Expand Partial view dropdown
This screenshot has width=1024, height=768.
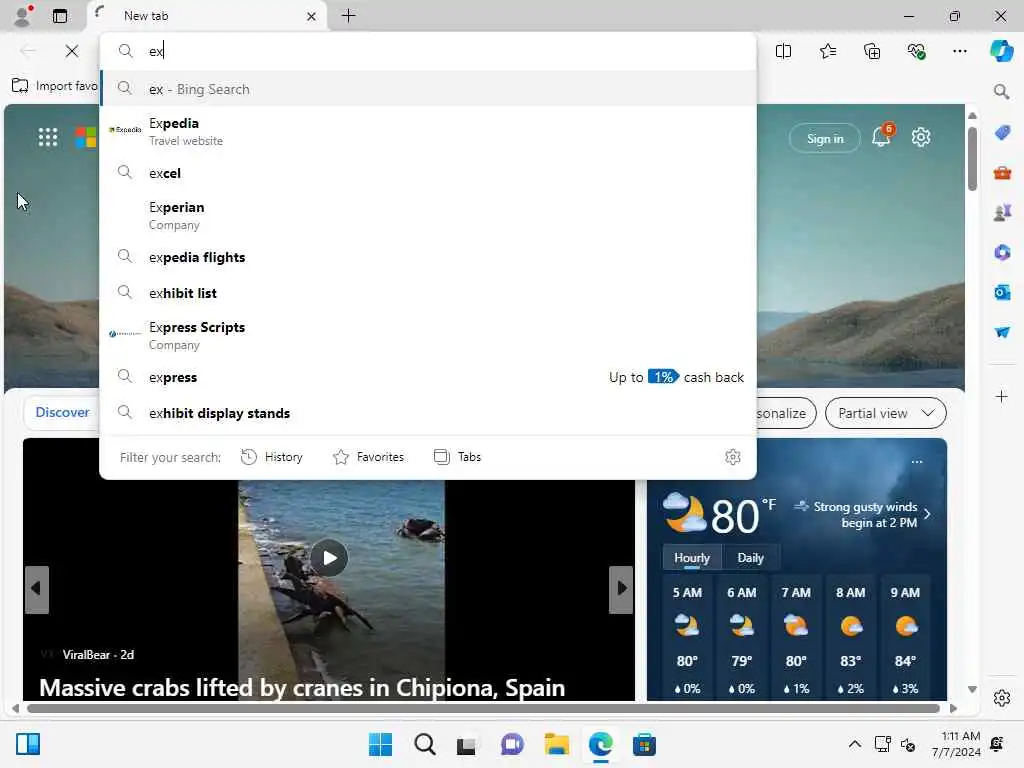pyautogui.click(x=886, y=413)
